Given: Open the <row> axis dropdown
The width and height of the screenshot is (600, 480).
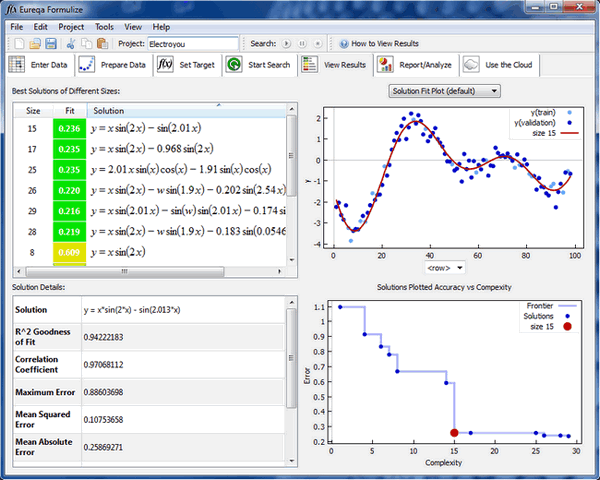Looking at the screenshot, I should pos(444,268).
